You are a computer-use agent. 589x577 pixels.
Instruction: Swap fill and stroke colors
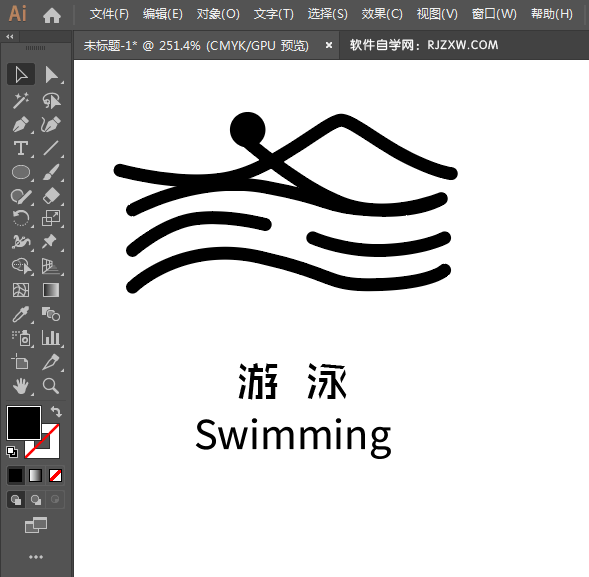click(x=56, y=412)
